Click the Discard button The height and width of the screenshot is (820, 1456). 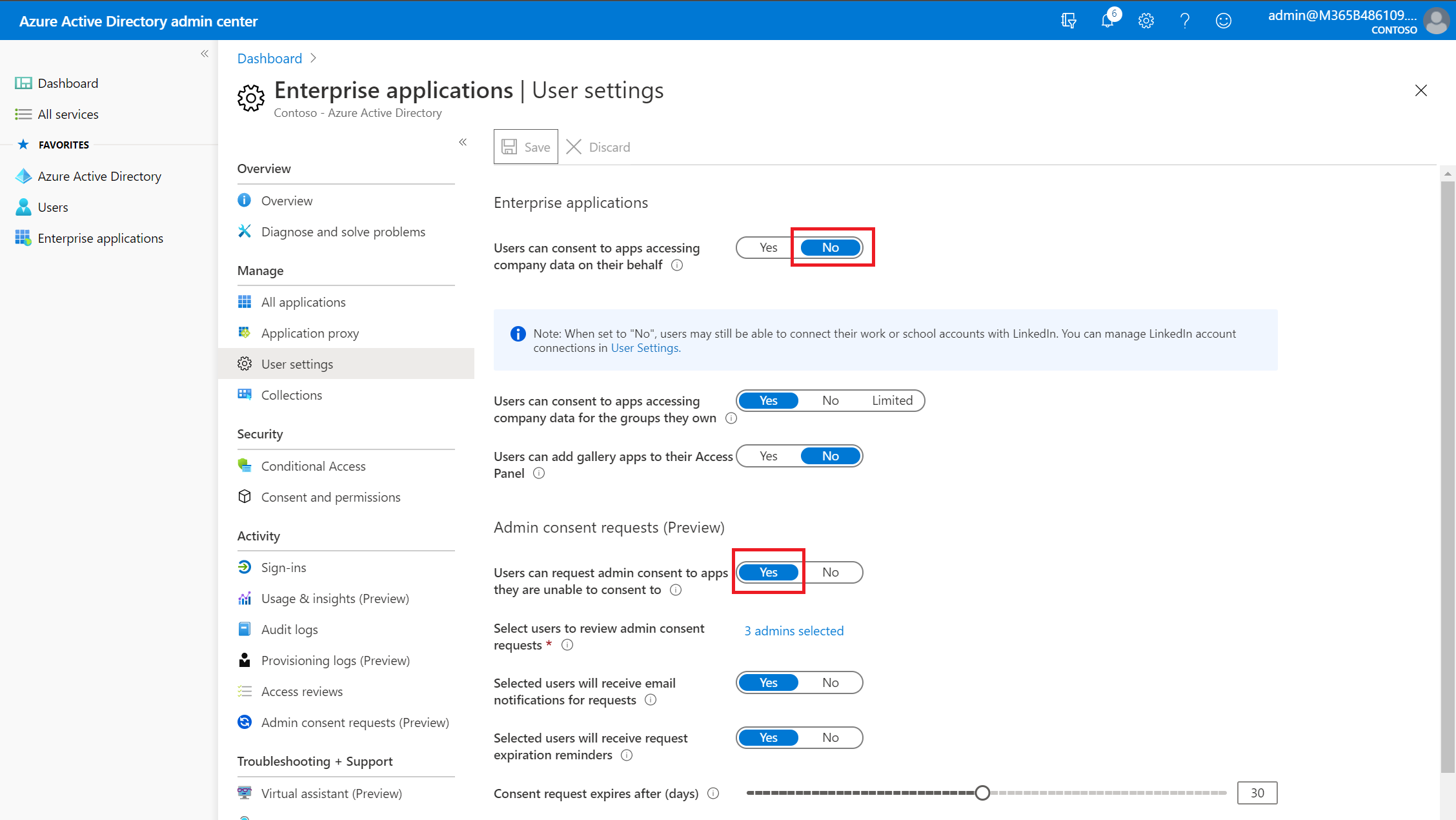coord(598,147)
